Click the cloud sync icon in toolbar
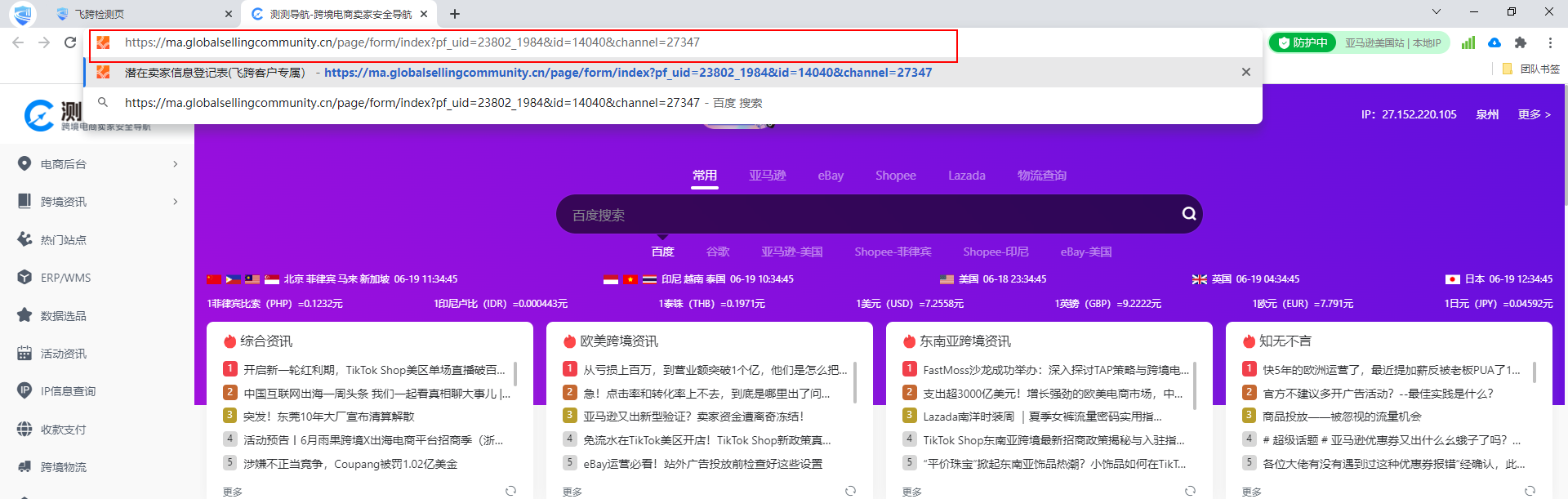 [x=1494, y=42]
